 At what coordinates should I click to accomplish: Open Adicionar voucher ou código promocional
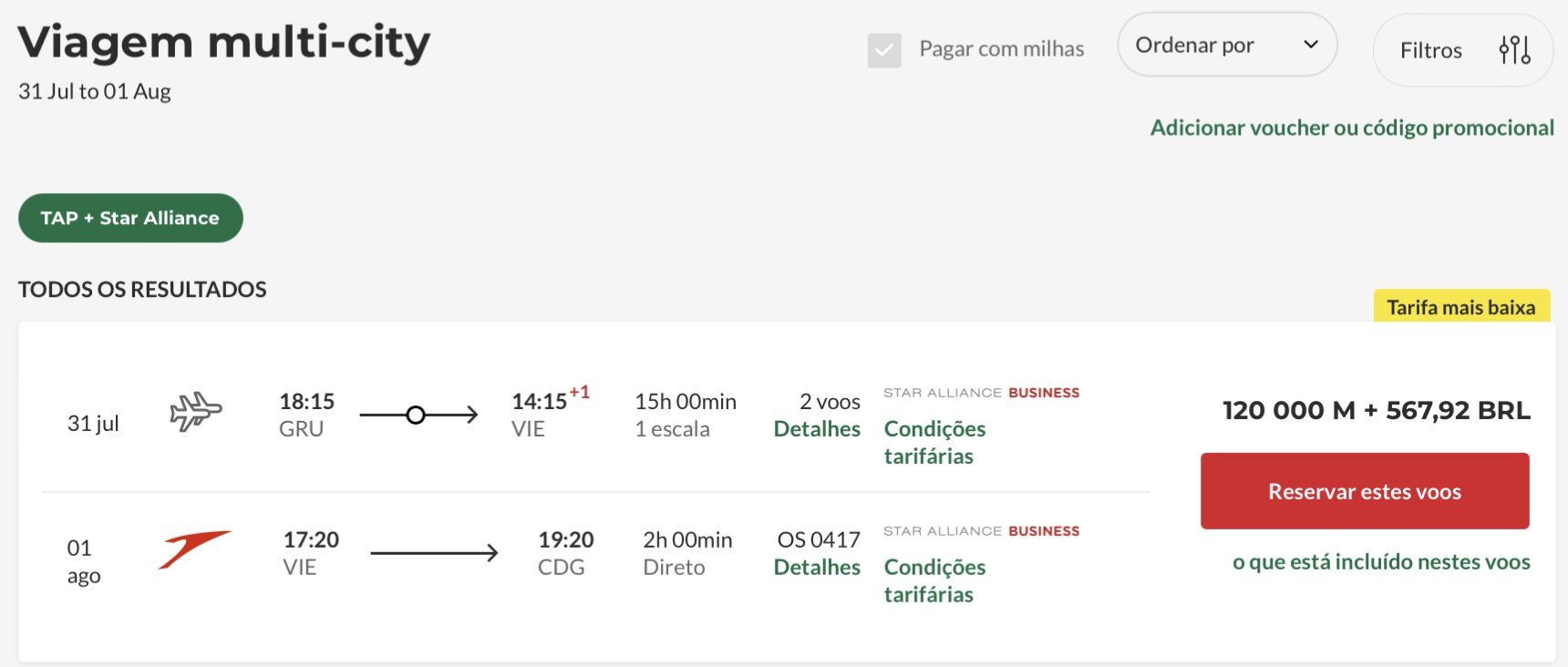point(1352,128)
